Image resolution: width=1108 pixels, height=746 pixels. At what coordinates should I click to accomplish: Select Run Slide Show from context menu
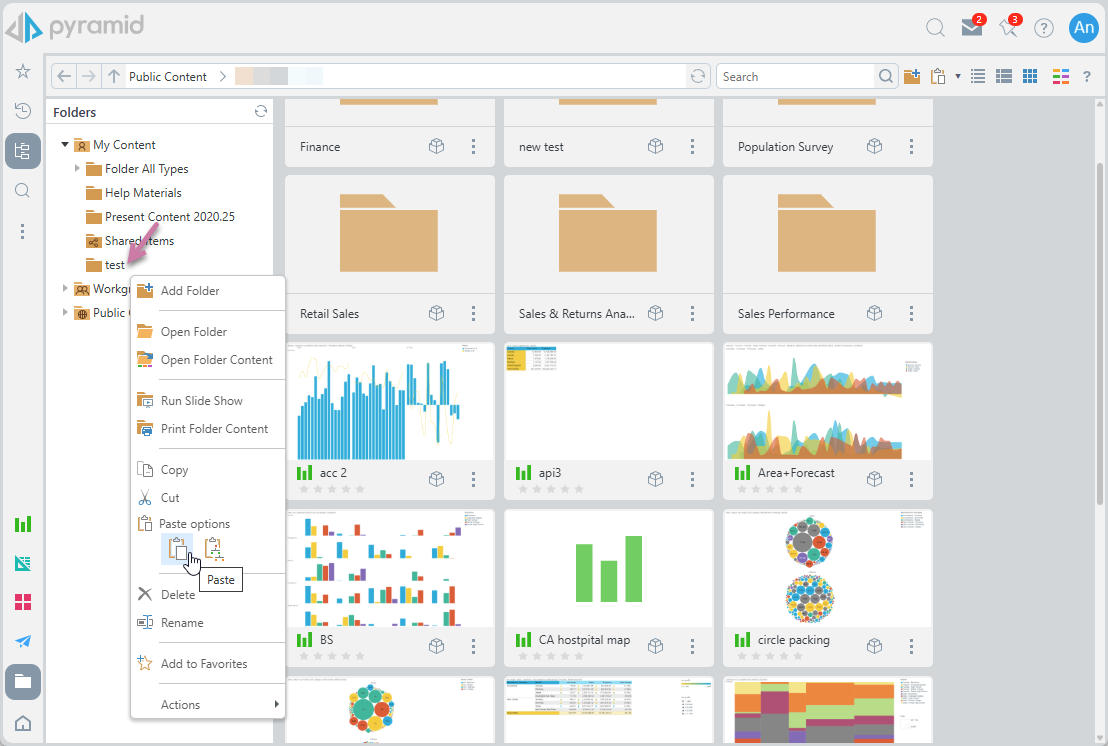[201, 401]
